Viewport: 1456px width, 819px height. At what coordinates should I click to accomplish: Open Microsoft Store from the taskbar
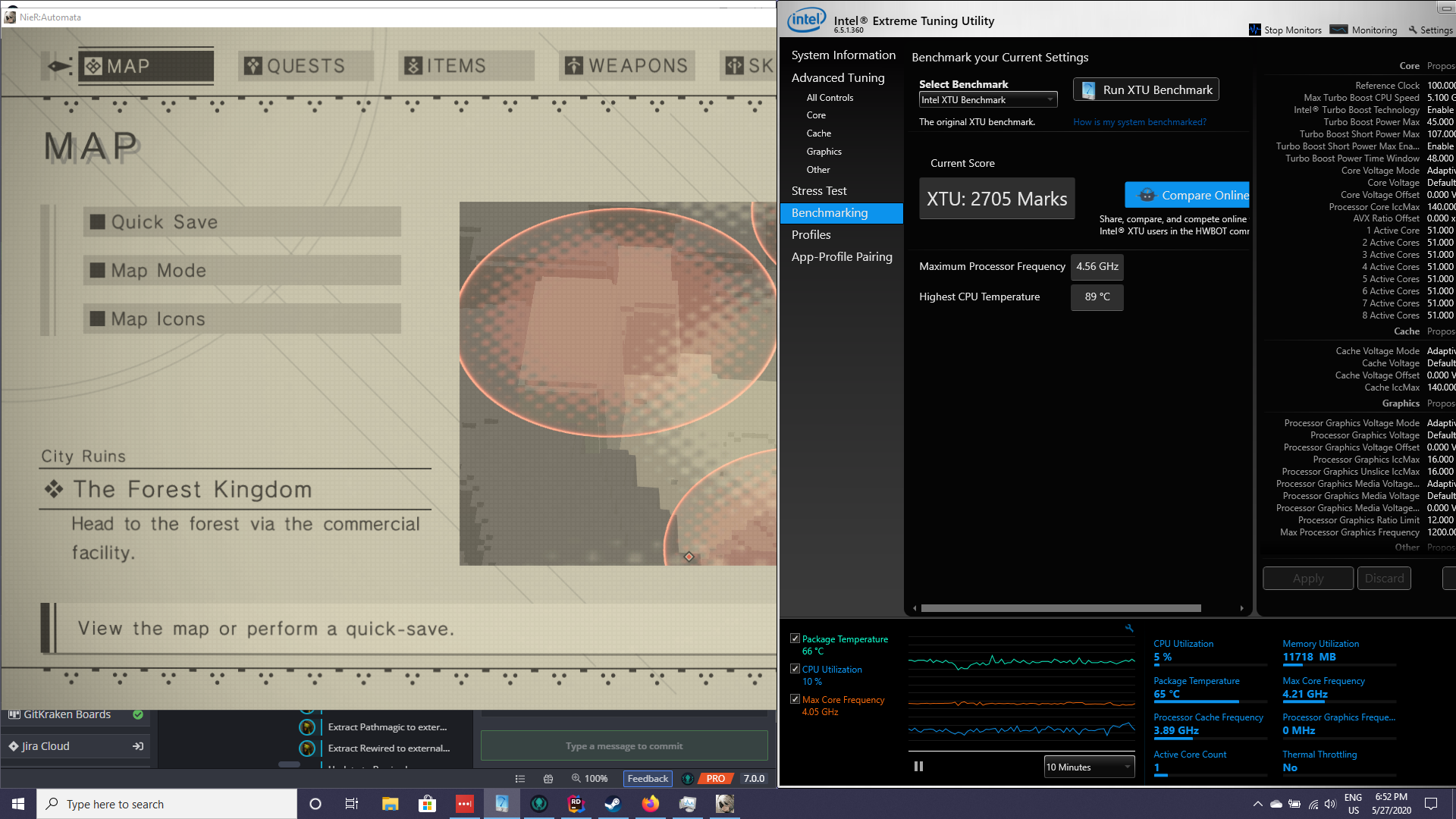(x=428, y=804)
